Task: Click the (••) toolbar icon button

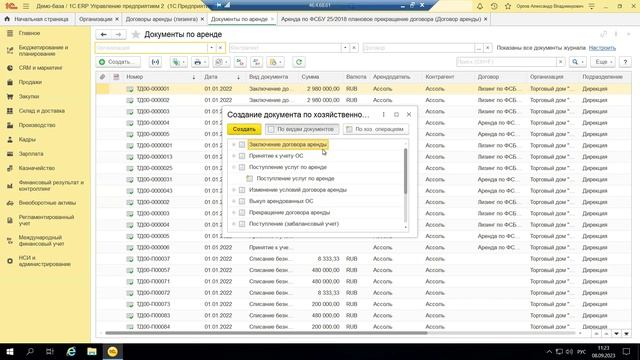Action: [156, 62]
